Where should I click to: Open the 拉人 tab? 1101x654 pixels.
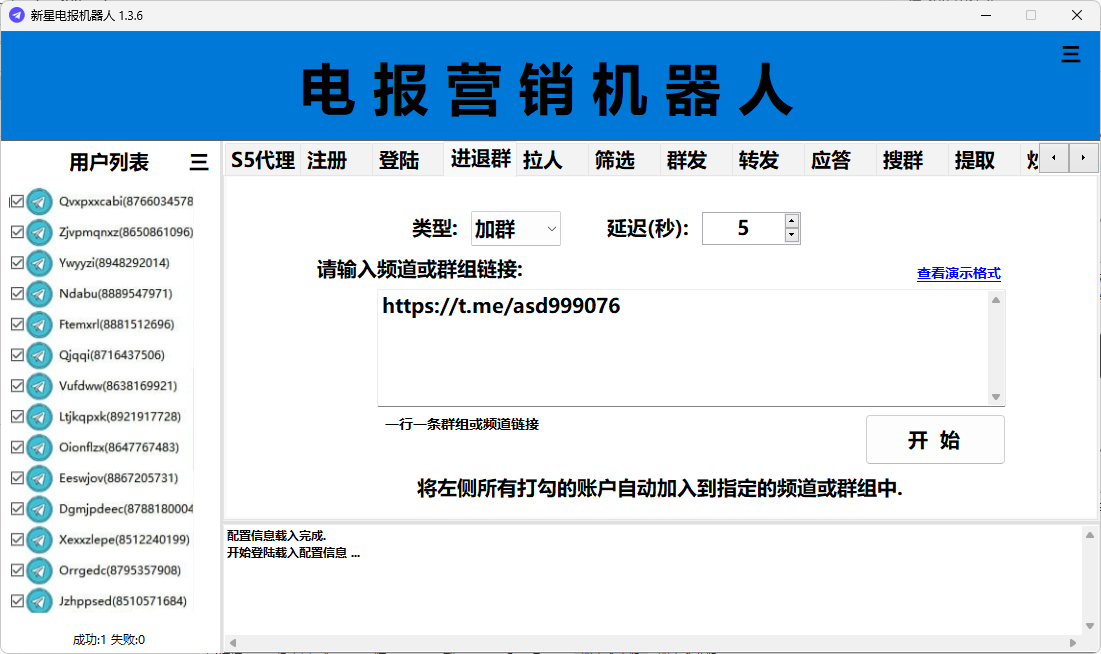[x=552, y=160]
